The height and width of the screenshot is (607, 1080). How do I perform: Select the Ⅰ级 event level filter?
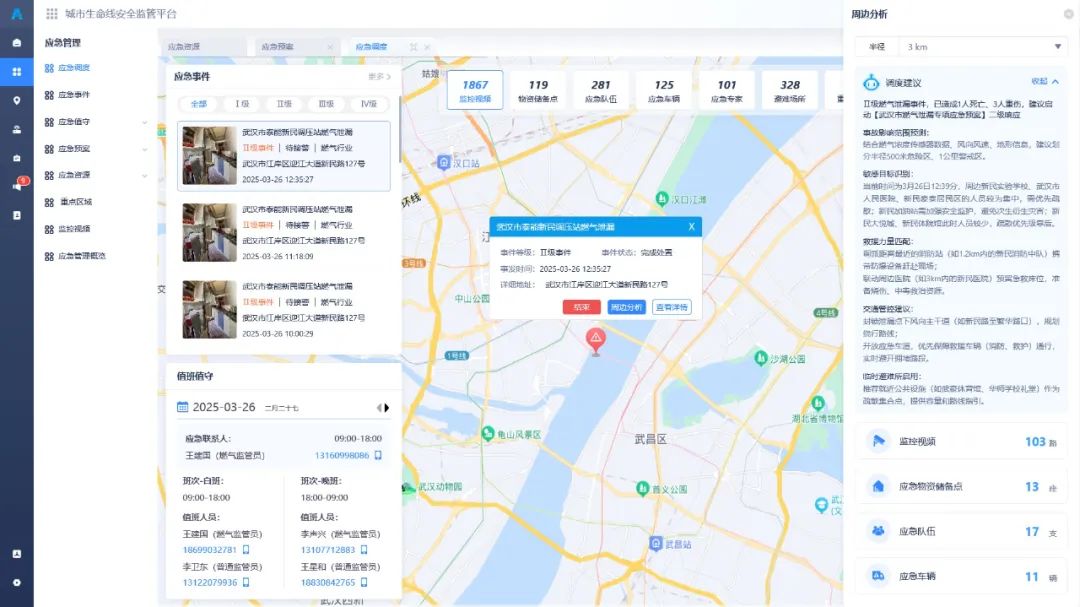[x=242, y=104]
